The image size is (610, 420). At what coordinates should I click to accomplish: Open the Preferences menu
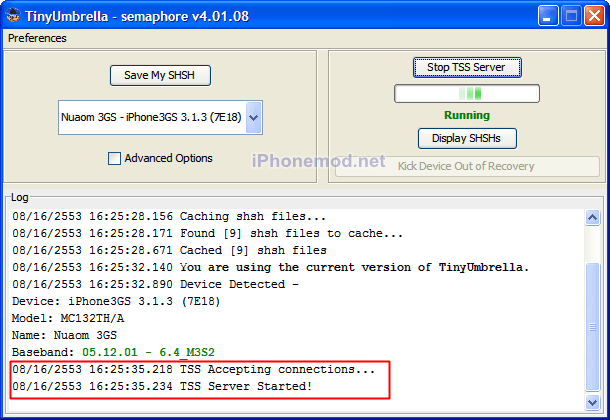pyautogui.click(x=37, y=38)
